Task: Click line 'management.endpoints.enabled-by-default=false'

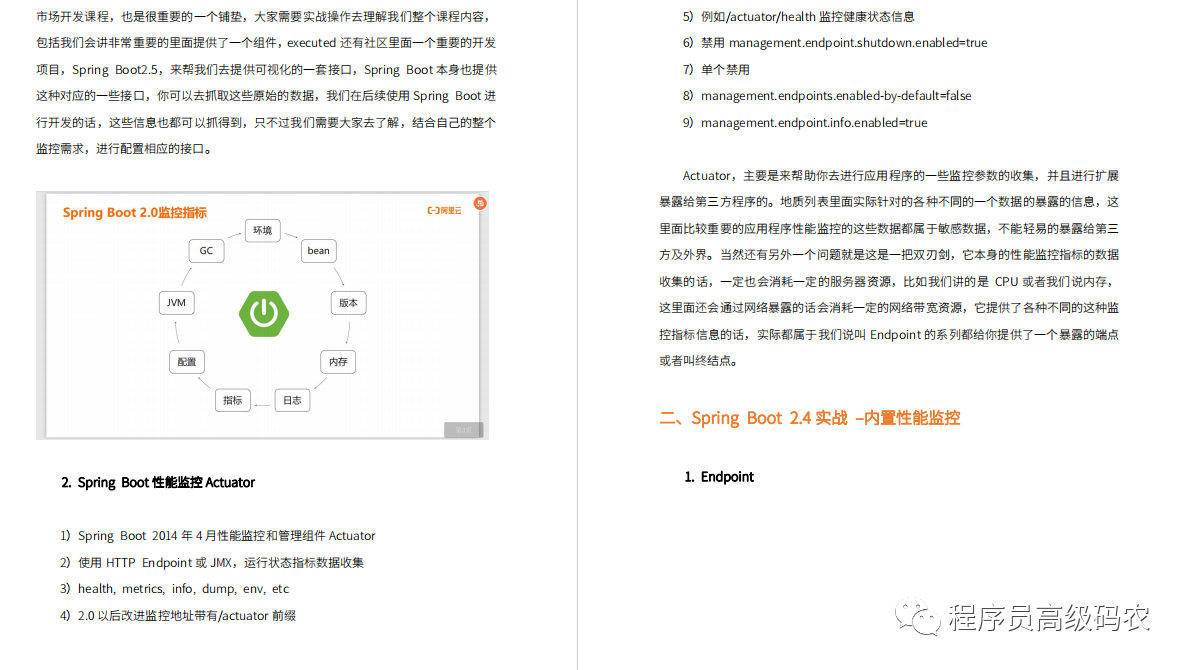Action: [836, 95]
